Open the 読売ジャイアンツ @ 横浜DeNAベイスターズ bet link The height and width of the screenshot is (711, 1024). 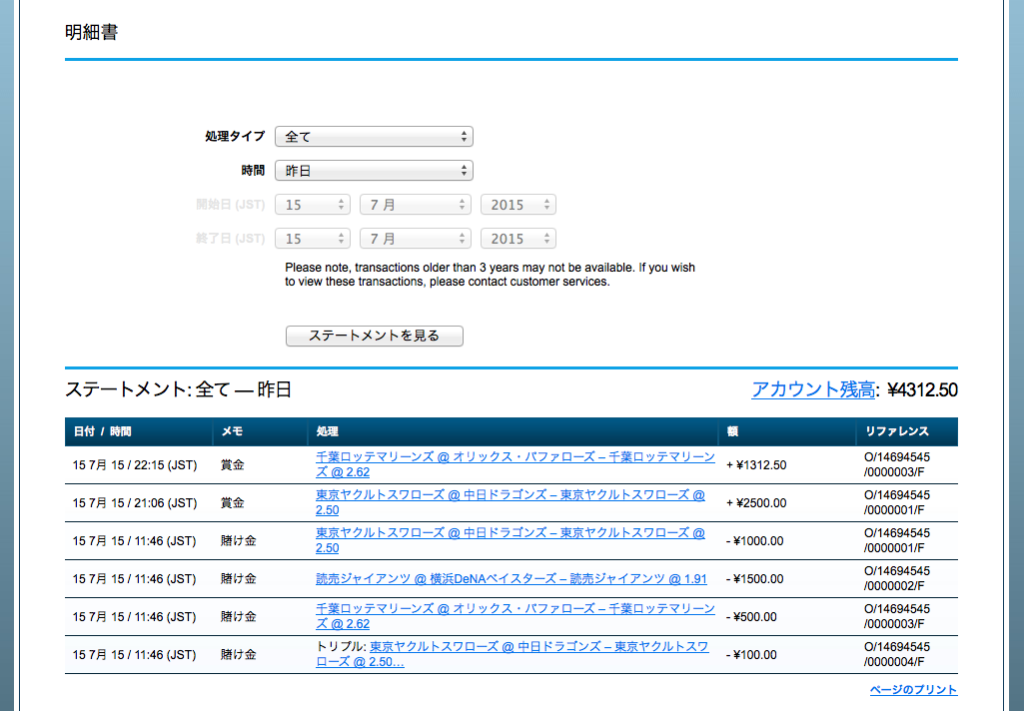[511, 579]
